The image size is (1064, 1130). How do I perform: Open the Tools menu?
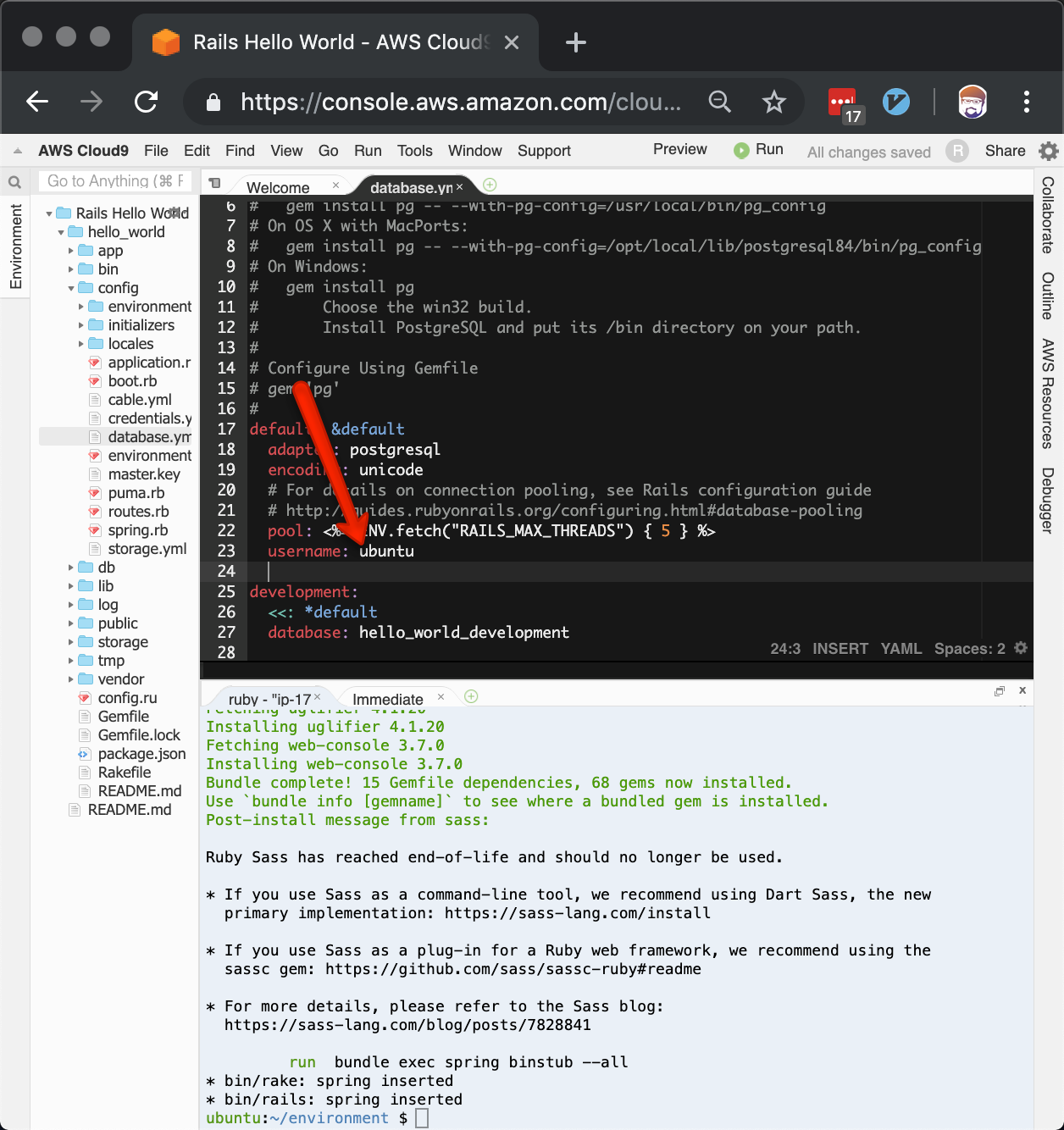coord(415,151)
